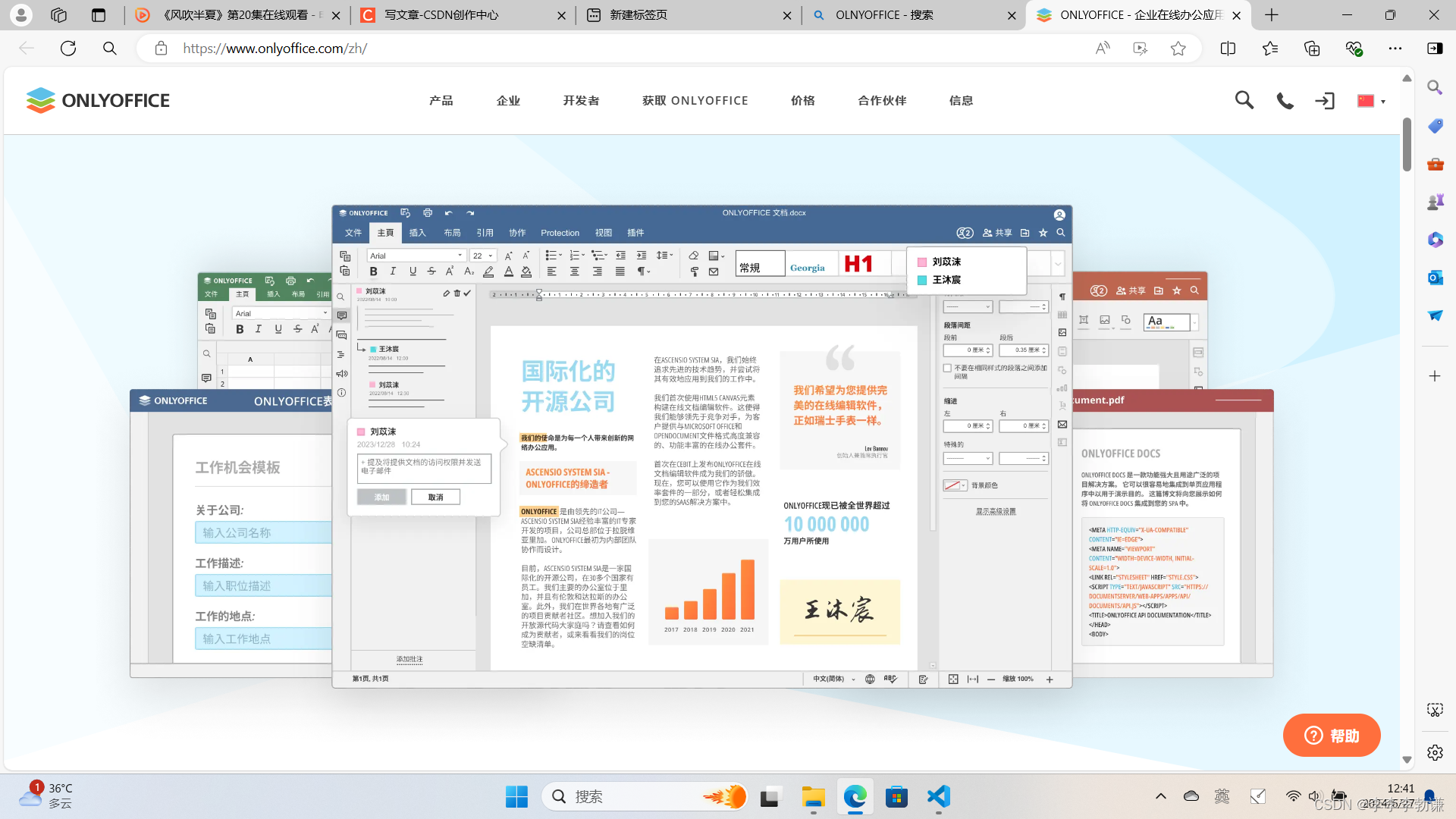This screenshot has width=1456, height=819.
Task: Open the 产品 navigation menu
Action: tap(441, 101)
